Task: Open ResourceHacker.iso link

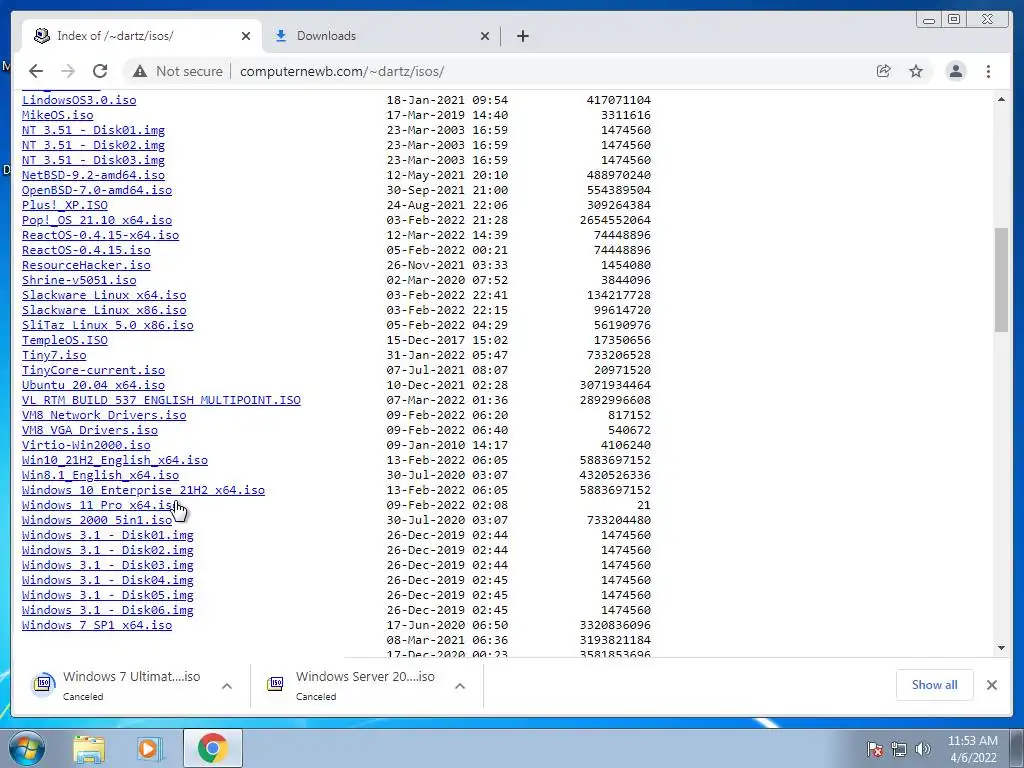Action: click(86, 265)
